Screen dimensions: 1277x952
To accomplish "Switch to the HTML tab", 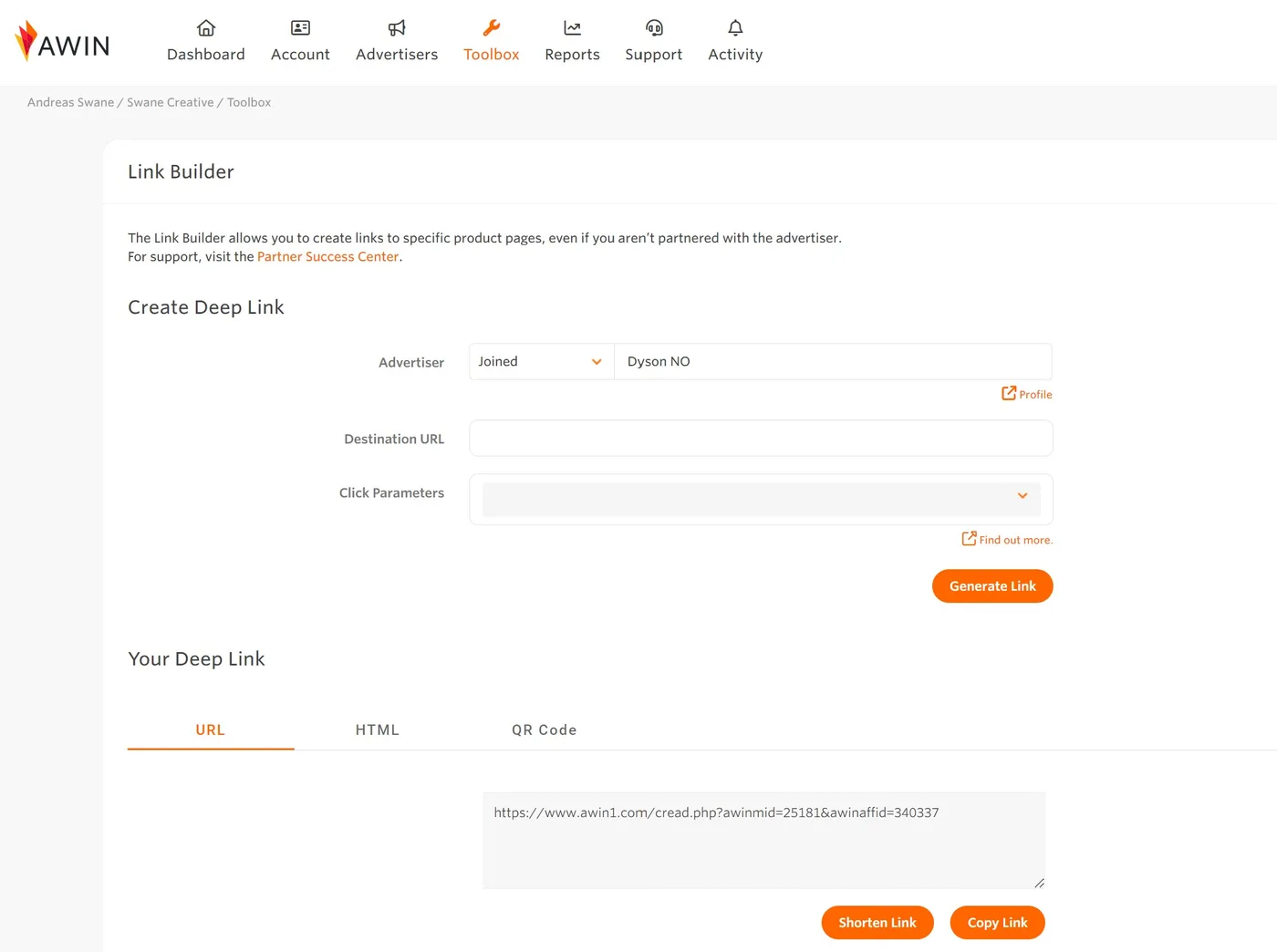I will tap(378, 730).
